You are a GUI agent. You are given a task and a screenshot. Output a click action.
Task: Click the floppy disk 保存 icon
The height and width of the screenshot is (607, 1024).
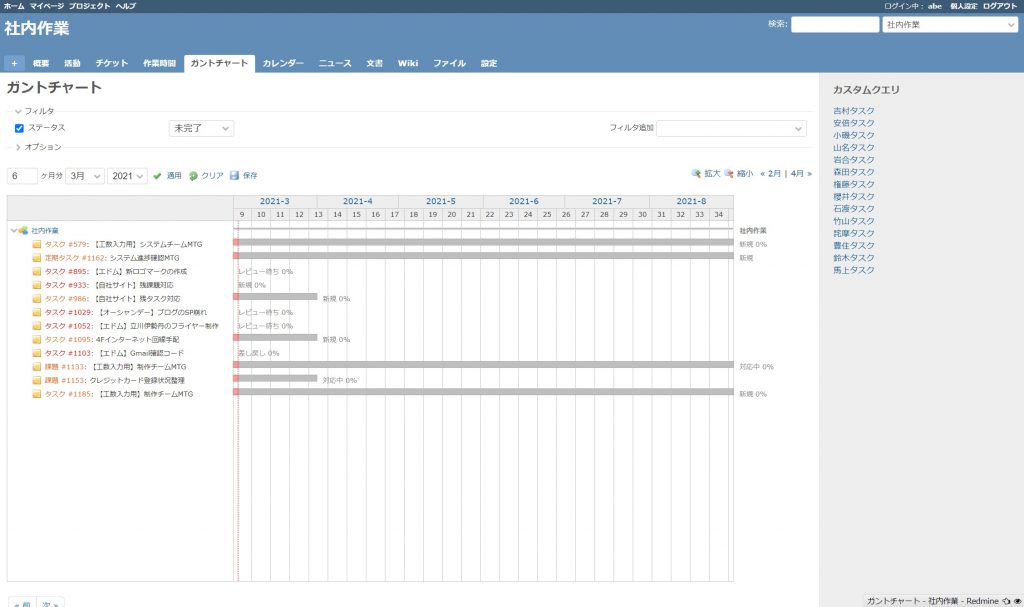[x=234, y=176]
